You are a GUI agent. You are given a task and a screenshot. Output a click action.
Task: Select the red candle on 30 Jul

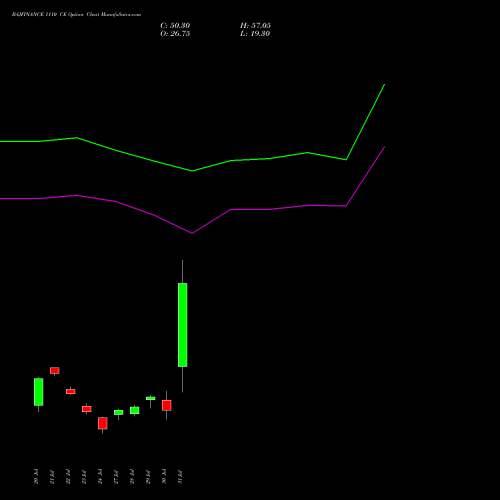click(167, 405)
